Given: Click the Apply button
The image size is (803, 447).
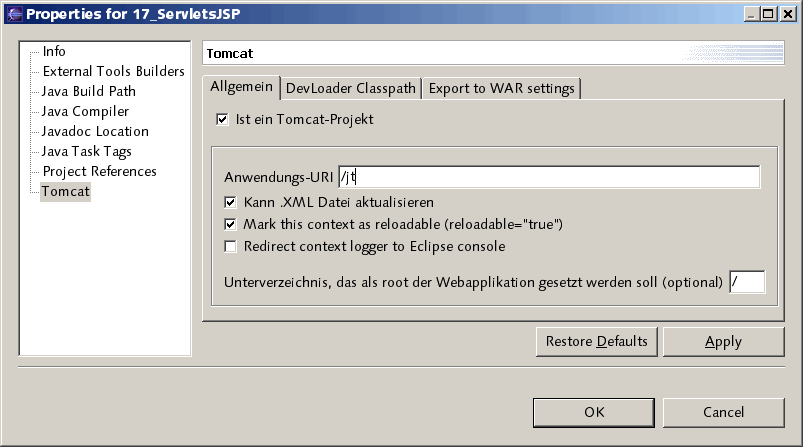Looking at the screenshot, I should pos(723,342).
